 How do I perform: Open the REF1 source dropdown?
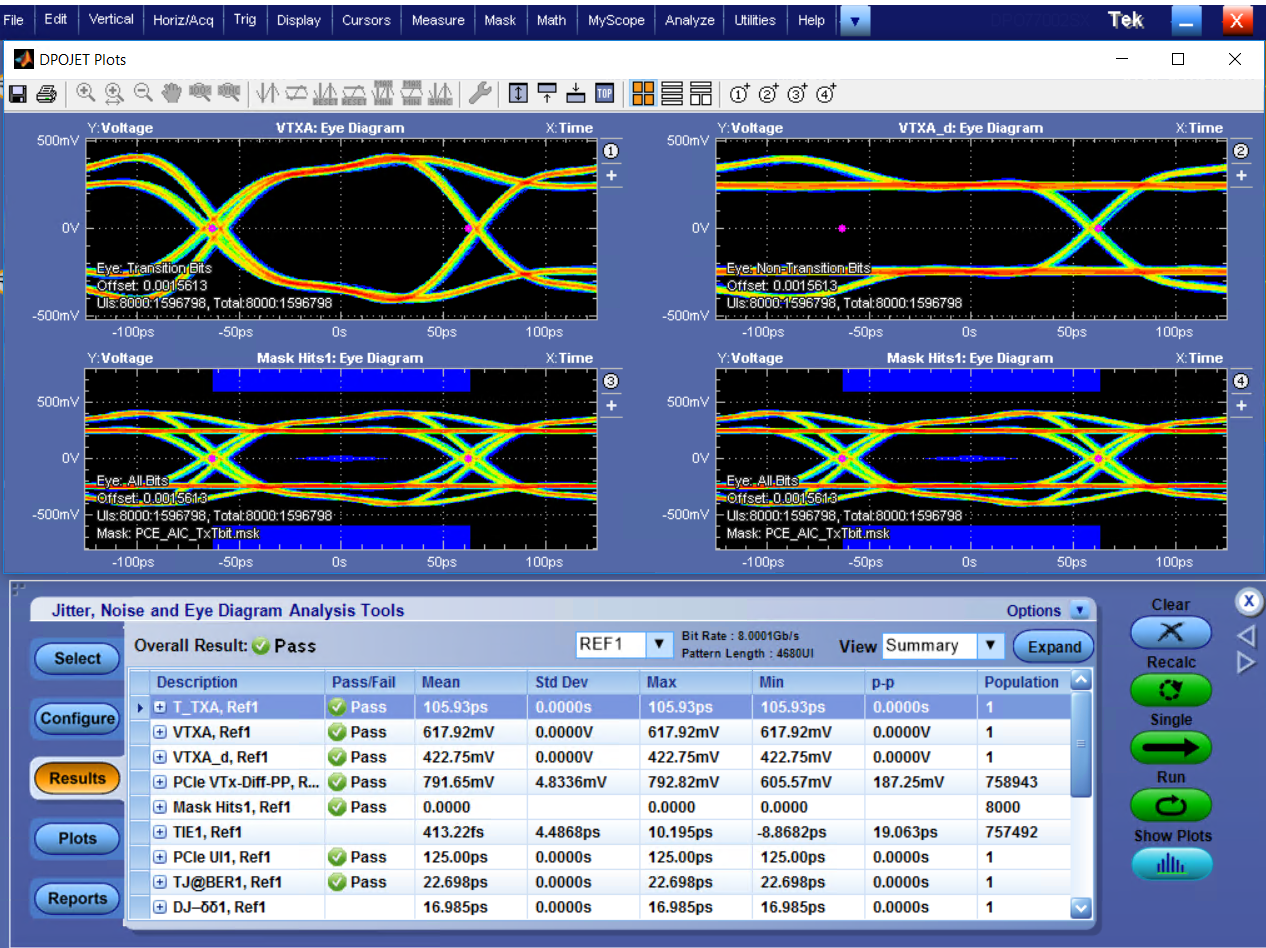(659, 645)
